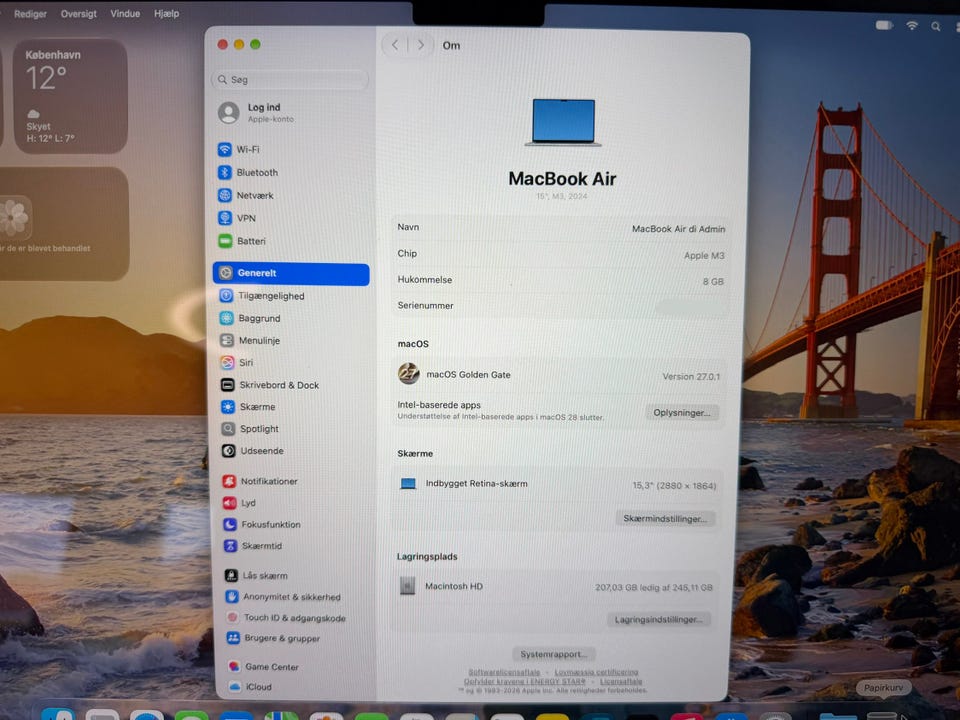Select the Tilgængelighed accessibility icon
The width and height of the screenshot is (960, 720).
pyautogui.click(x=227, y=296)
